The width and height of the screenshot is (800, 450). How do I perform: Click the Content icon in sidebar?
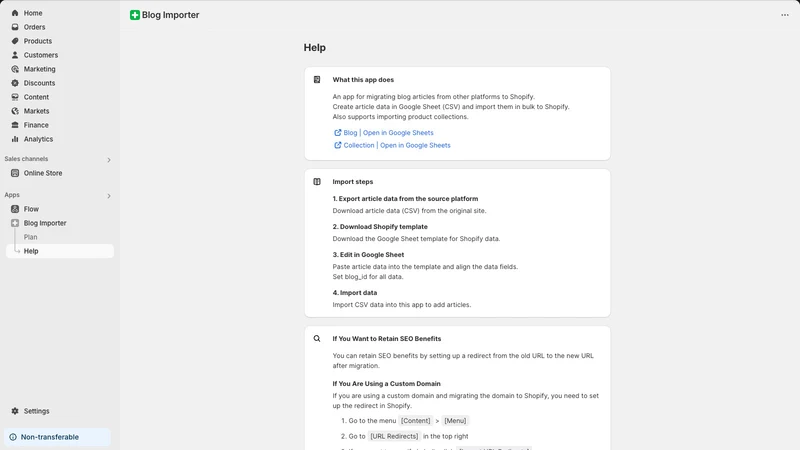pyautogui.click(x=15, y=97)
